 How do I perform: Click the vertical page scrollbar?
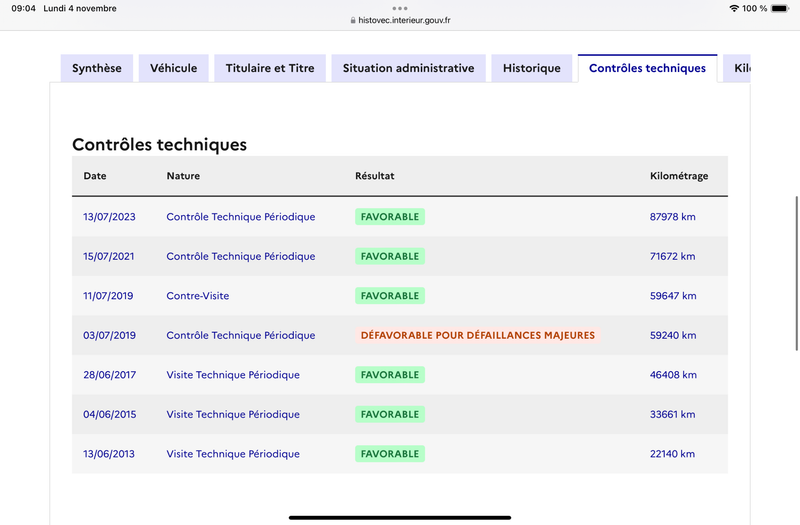[796, 273]
